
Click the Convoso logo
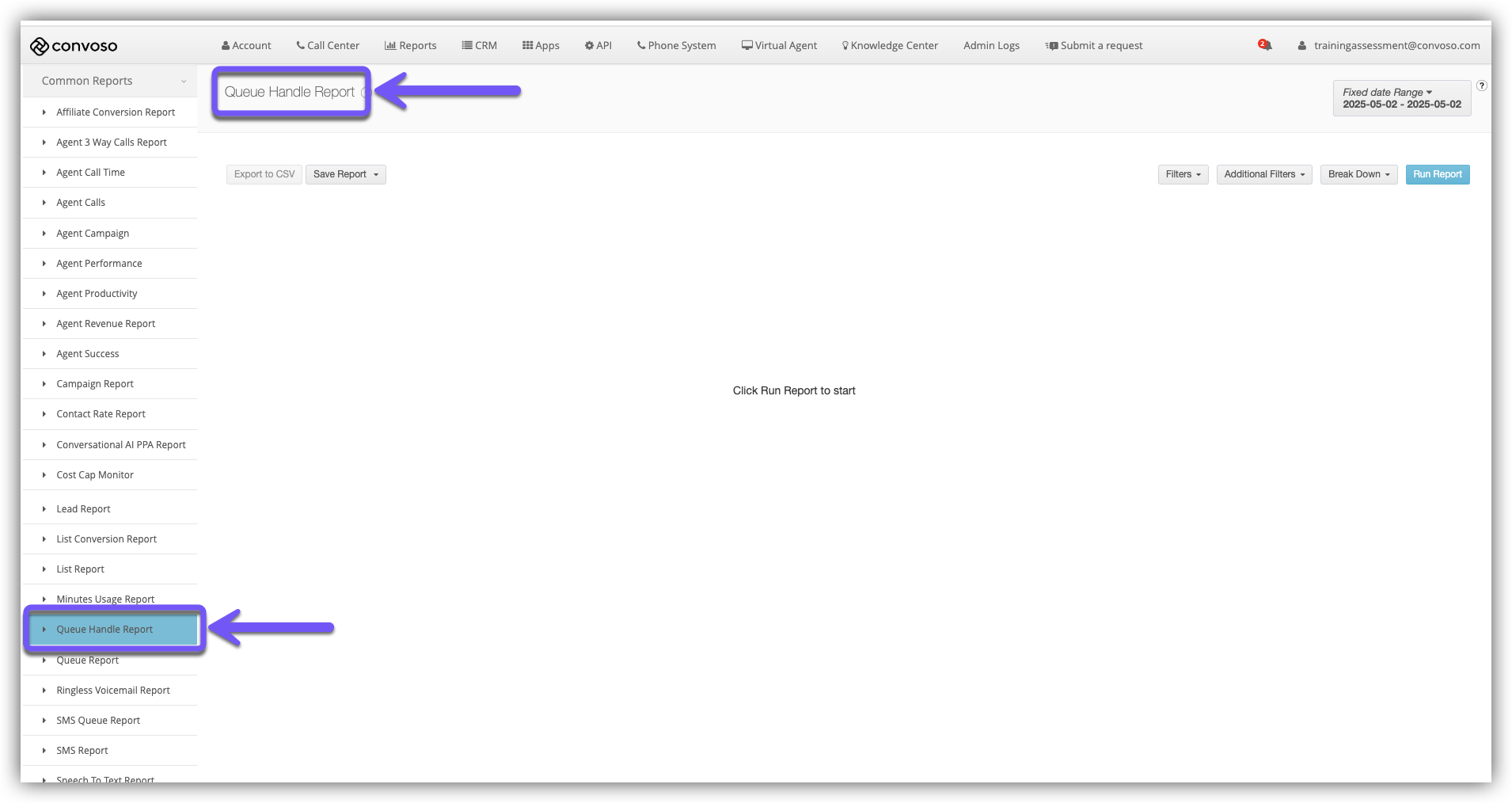click(73, 45)
